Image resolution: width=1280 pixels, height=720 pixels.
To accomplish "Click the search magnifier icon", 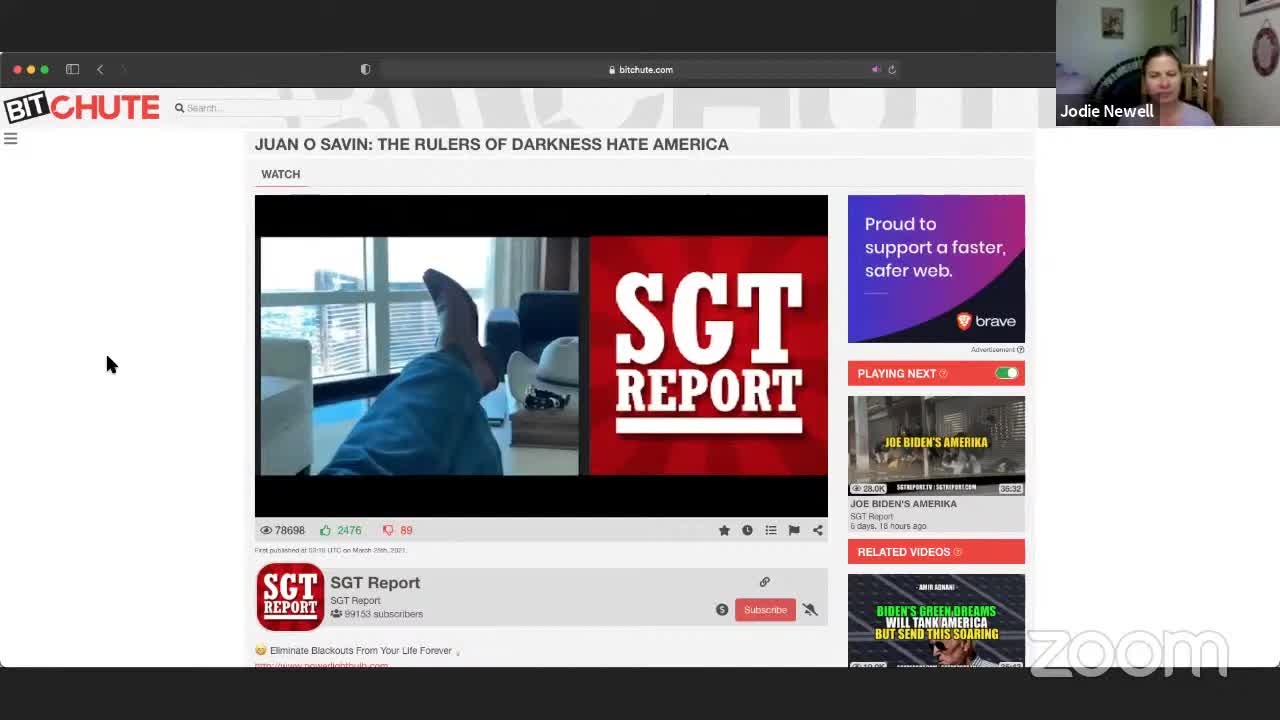I will point(179,108).
